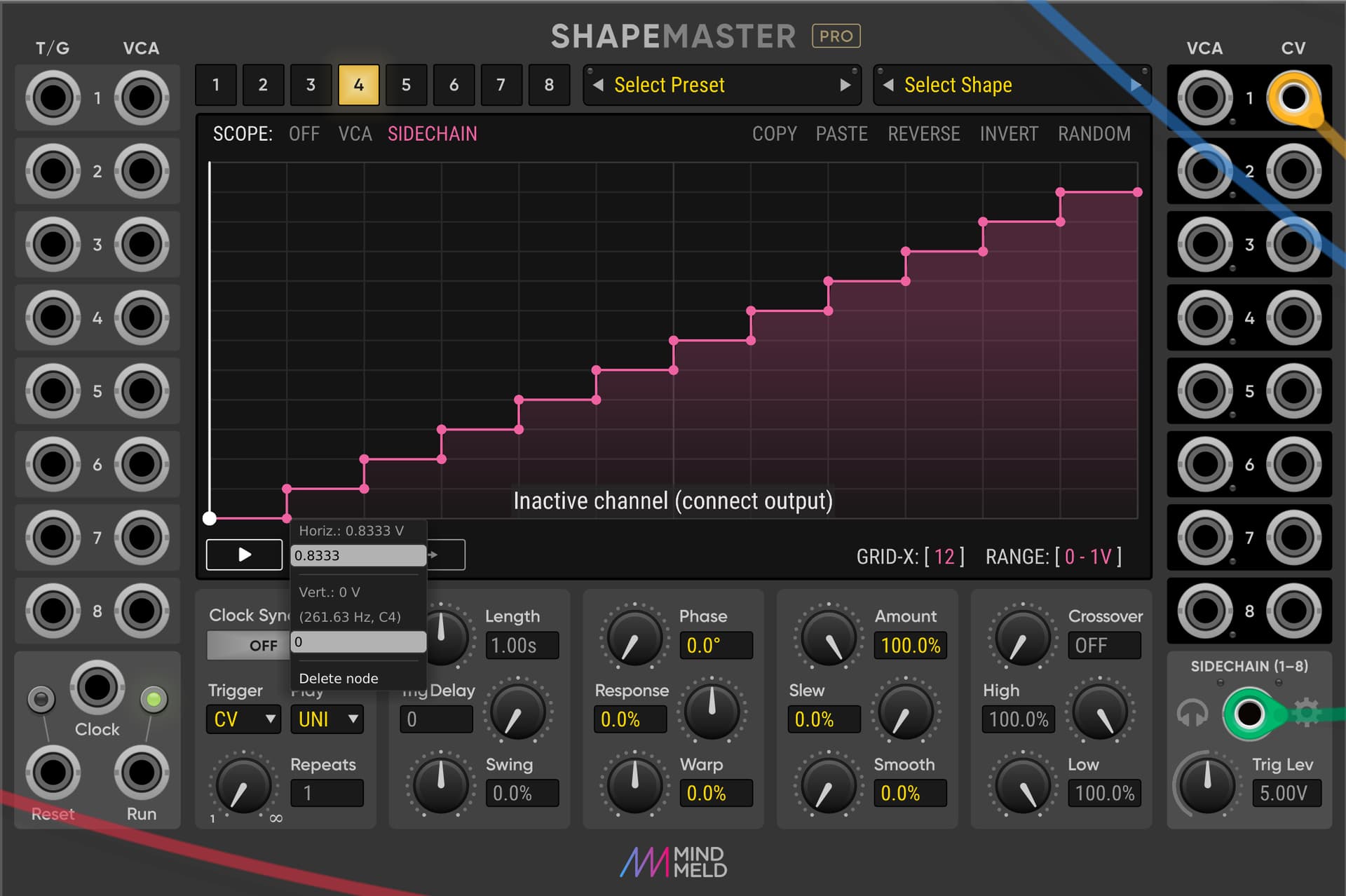Select channel 1 button
The width and height of the screenshot is (1346, 896).
(x=216, y=85)
